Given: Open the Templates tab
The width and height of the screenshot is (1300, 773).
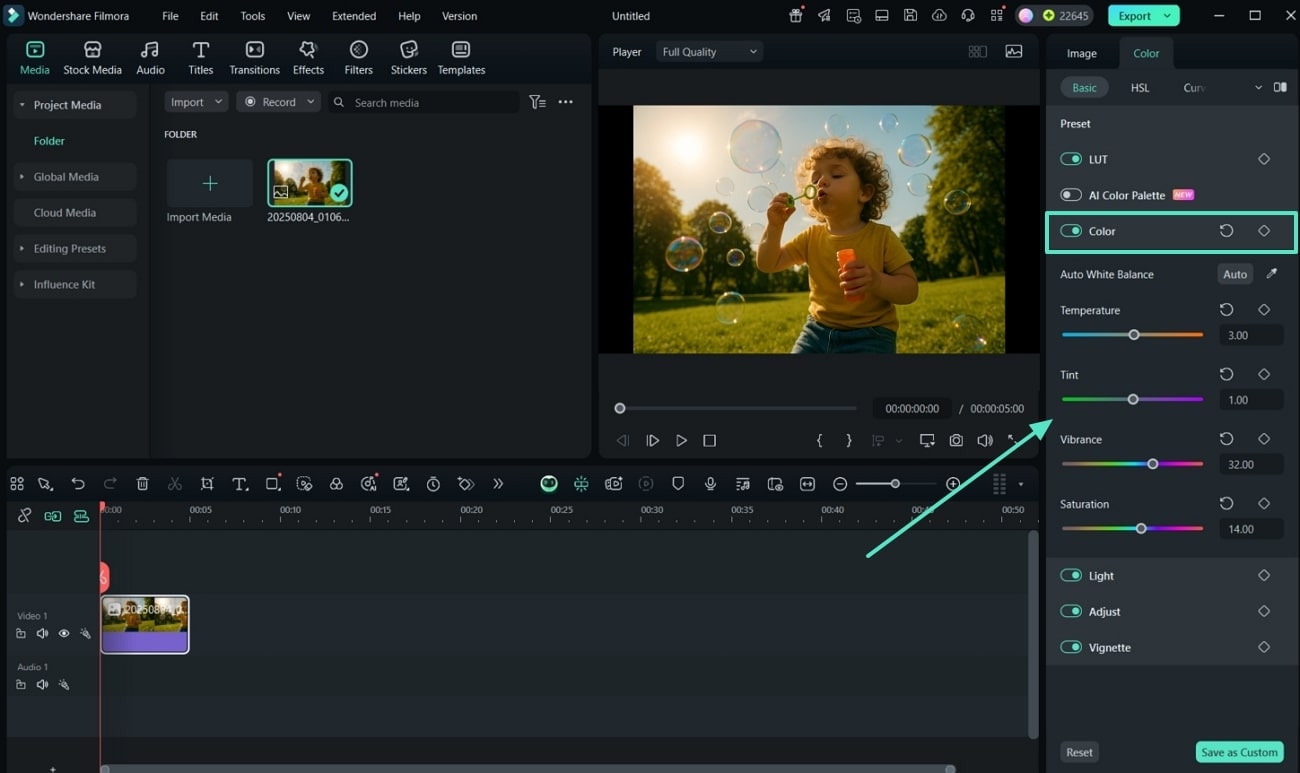Looking at the screenshot, I should coord(461,58).
